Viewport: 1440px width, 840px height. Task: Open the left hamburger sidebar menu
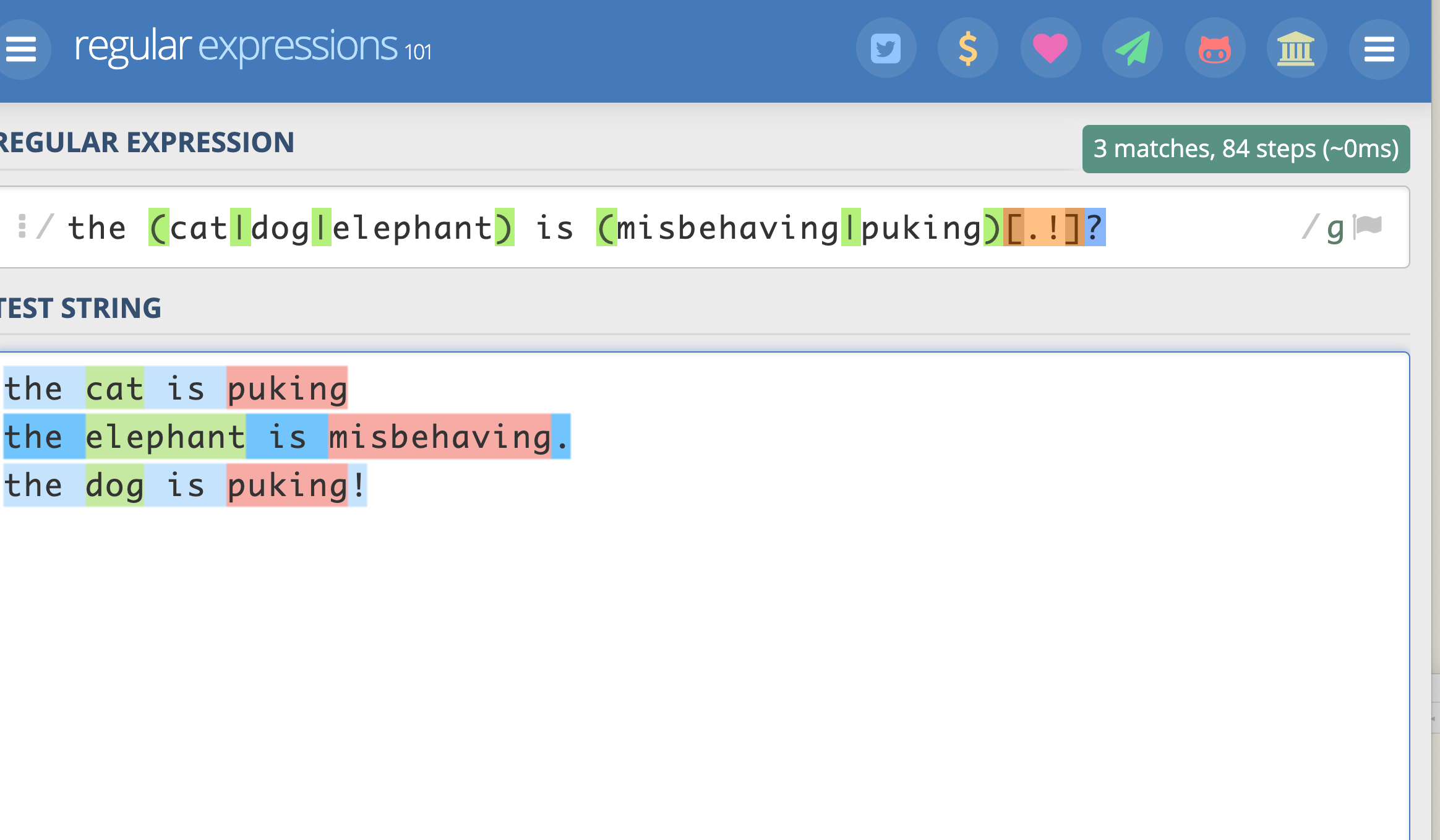coord(21,49)
